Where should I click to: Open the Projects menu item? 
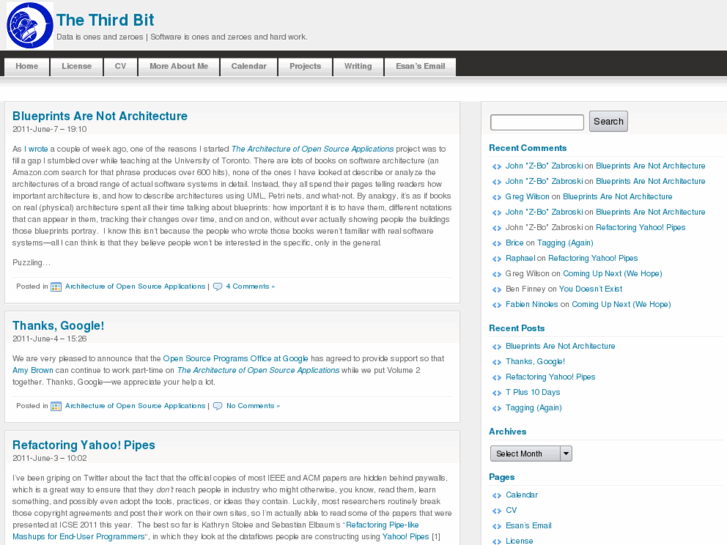coord(305,66)
